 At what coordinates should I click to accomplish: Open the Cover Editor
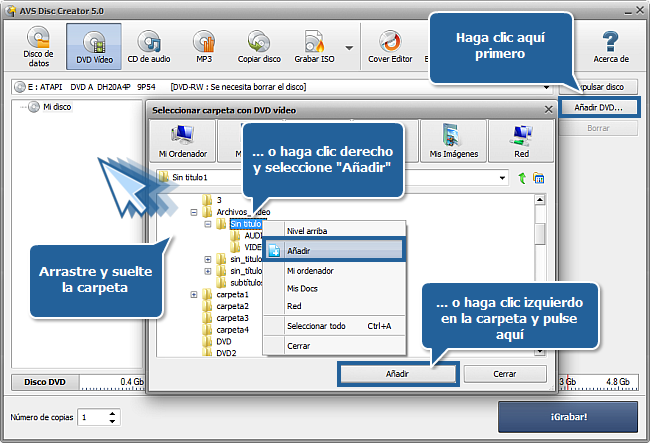pos(390,46)
